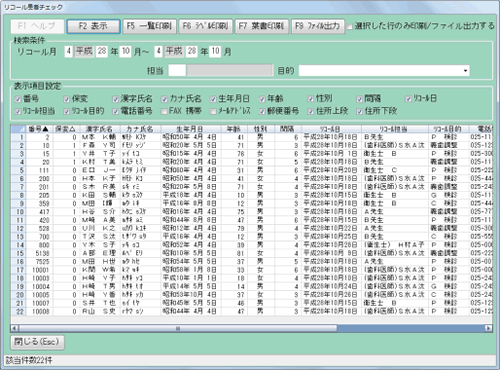500x374 pixels.
Task: Toggle the 番号 display checkbox
Action: (x=18, y=99)
